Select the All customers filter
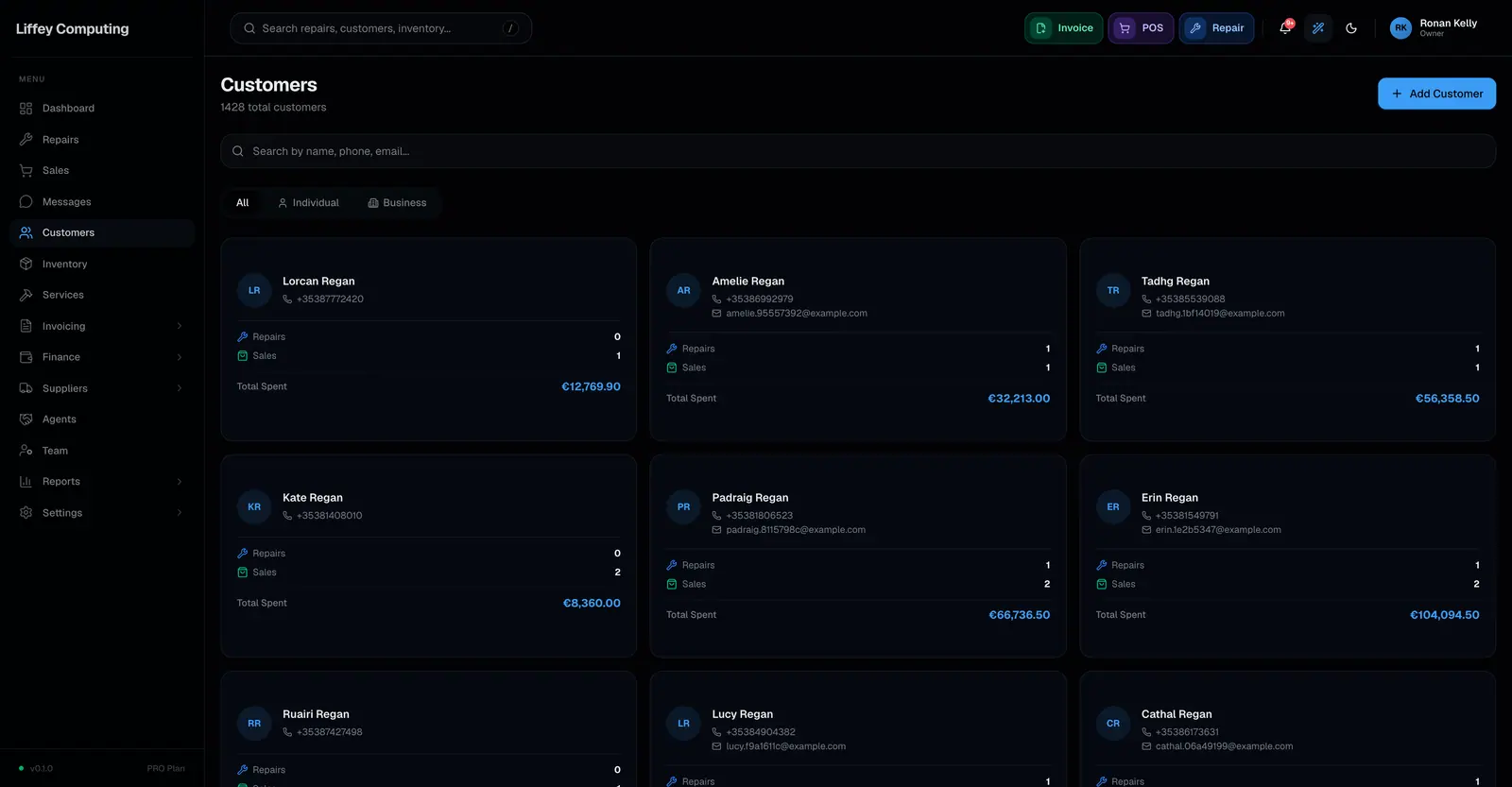This screenshot has width=1512, height=787. click(x=243, y=203)
